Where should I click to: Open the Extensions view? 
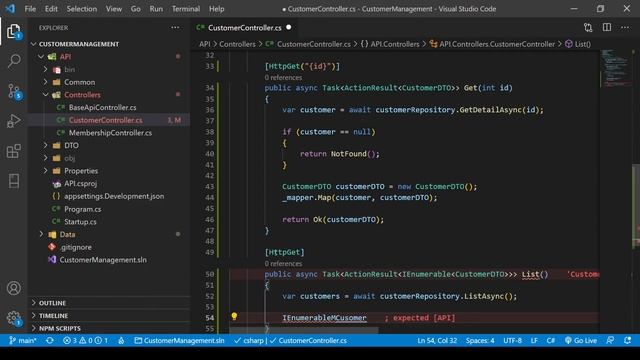(13, 151)
